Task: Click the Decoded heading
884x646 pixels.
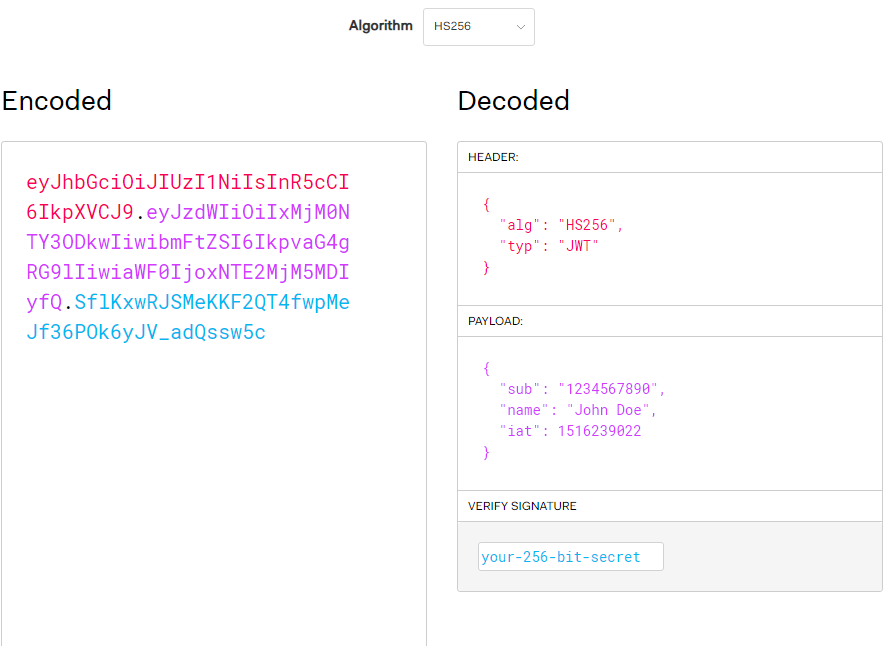Action: click(x=514, y=101)
